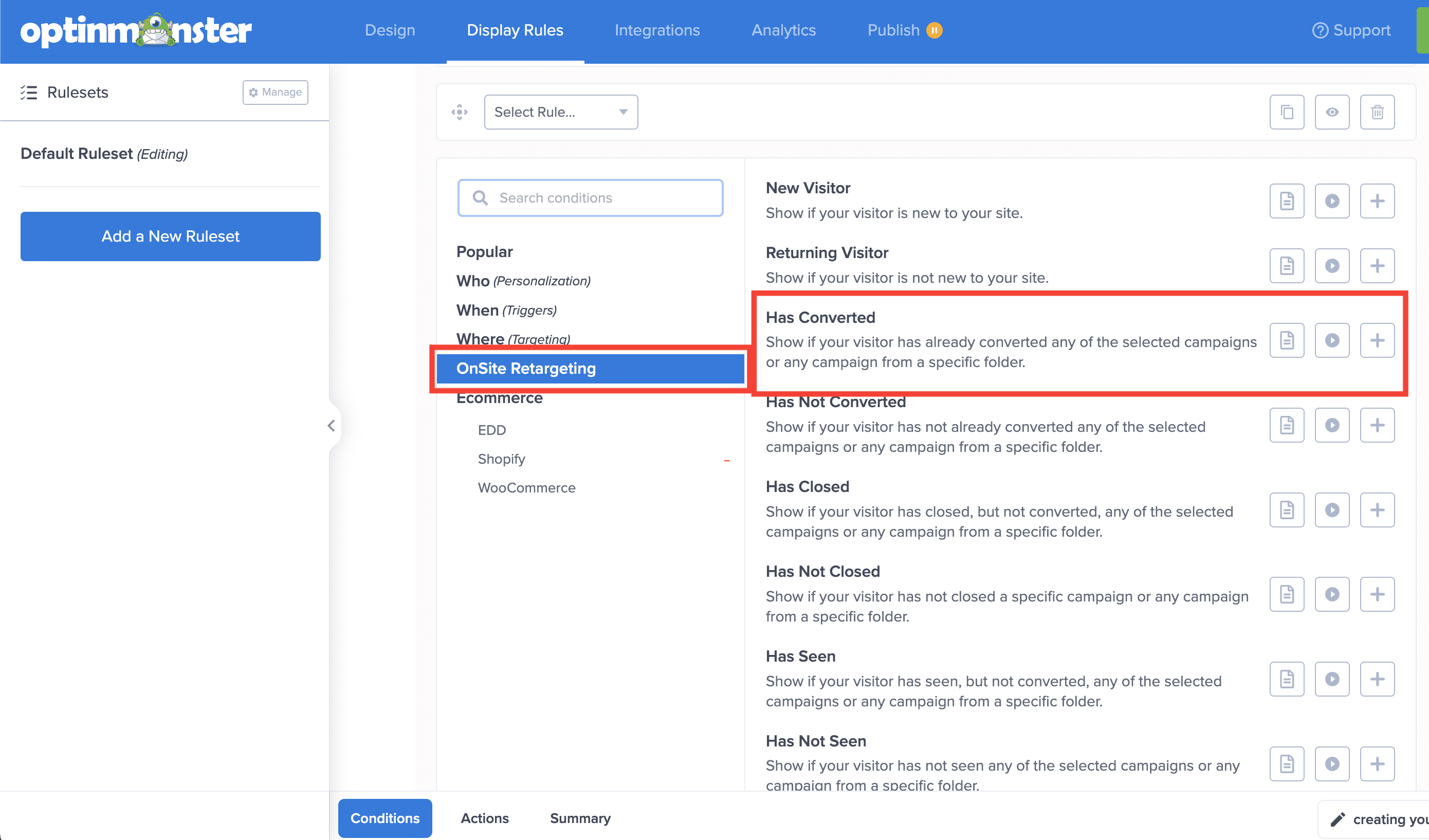This screenshot has height=840, width=1429.
Task: Focus the Search conditions field
Action: point(590,197)
